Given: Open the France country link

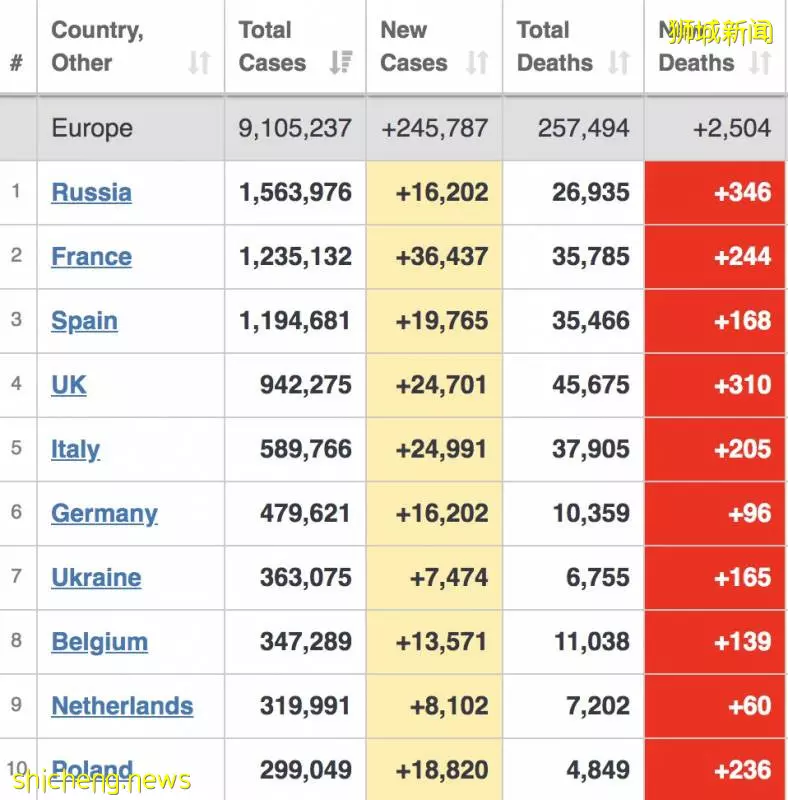Looking at the screenshot, I should (91, 257).
